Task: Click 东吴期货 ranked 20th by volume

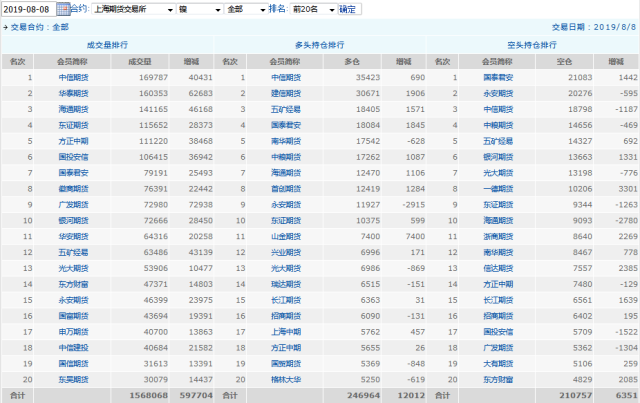Action: click(73, 380)
